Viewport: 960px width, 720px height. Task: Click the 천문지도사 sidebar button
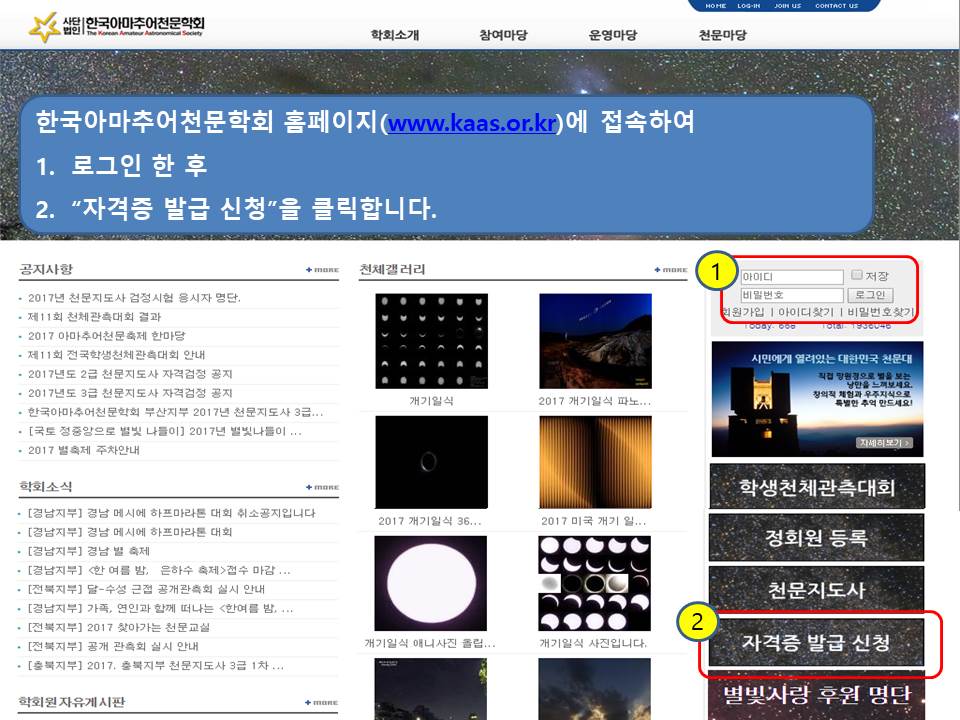[x=816, y=591]
